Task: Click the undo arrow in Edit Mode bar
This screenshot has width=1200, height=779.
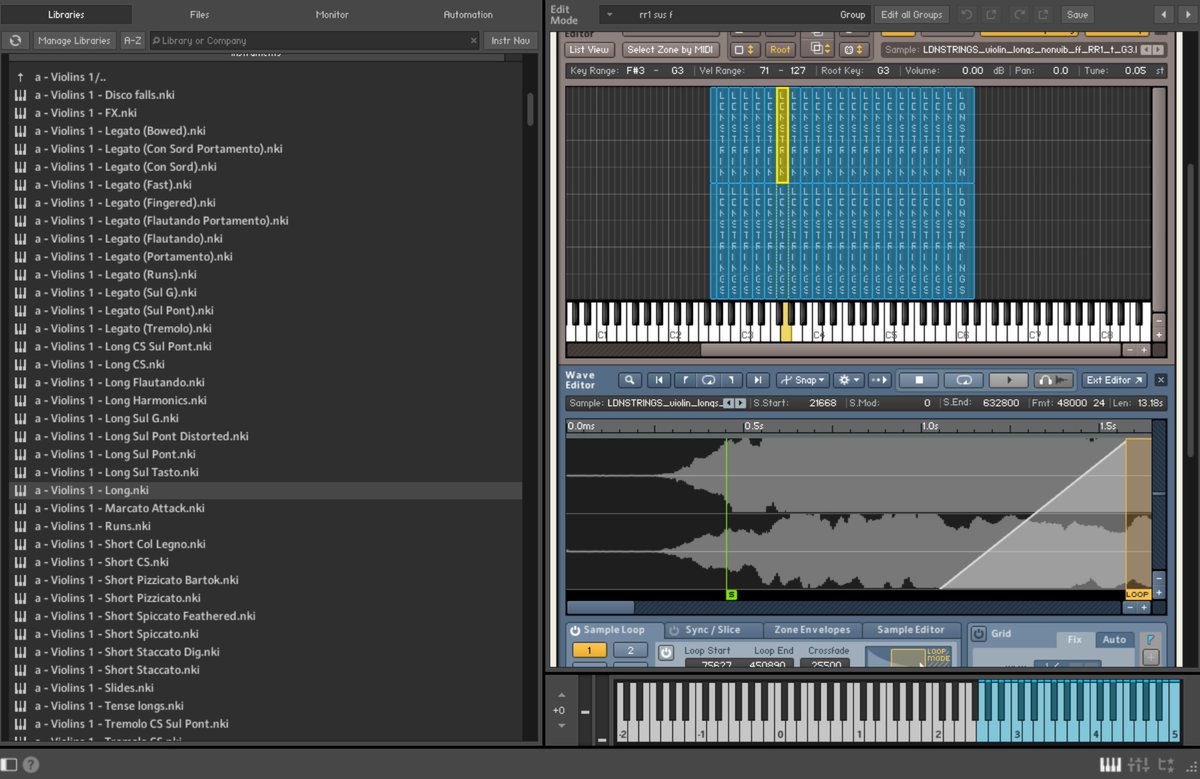Action: click(966, 15)
